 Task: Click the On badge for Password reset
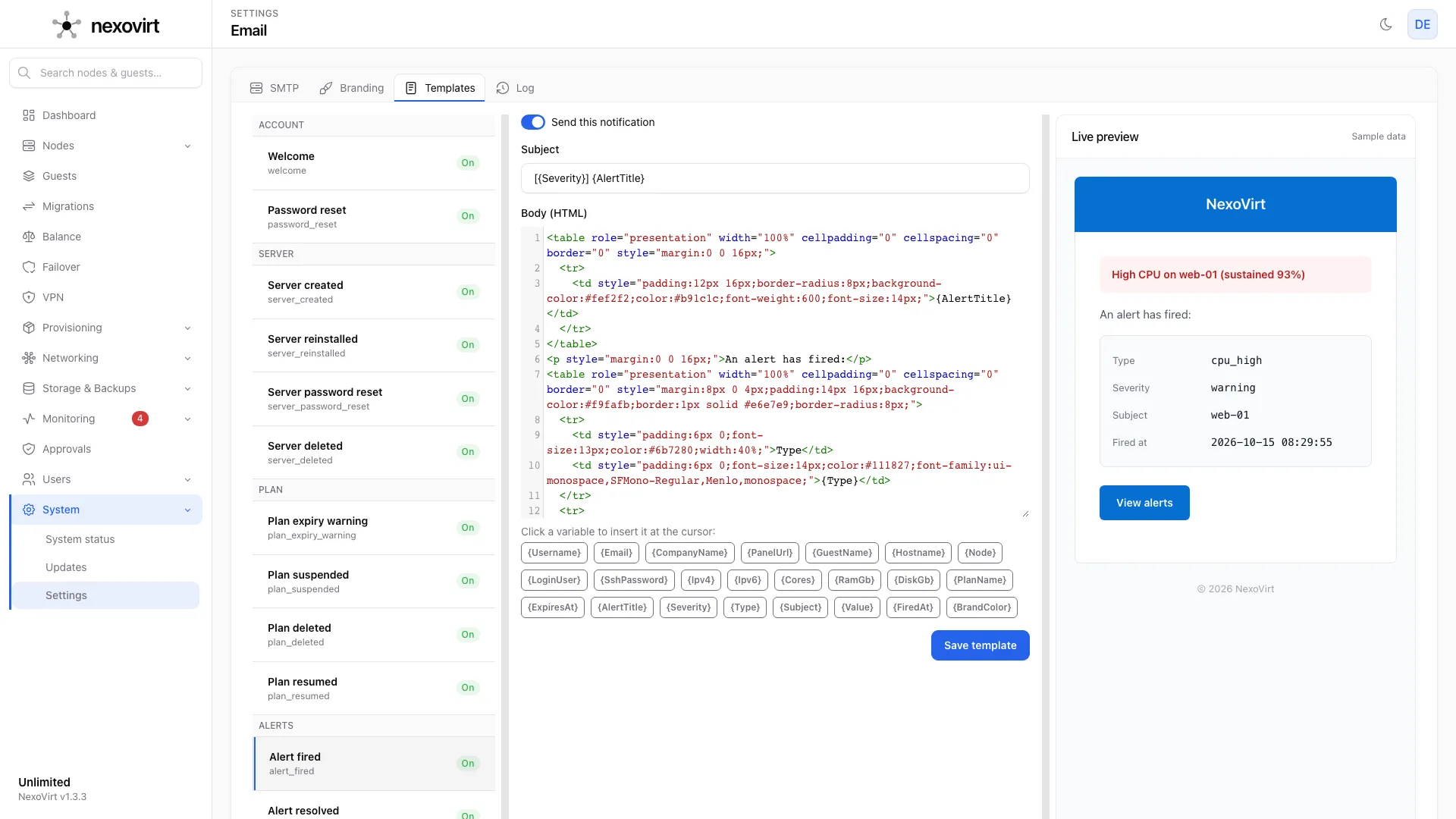[x=468, y=216]
